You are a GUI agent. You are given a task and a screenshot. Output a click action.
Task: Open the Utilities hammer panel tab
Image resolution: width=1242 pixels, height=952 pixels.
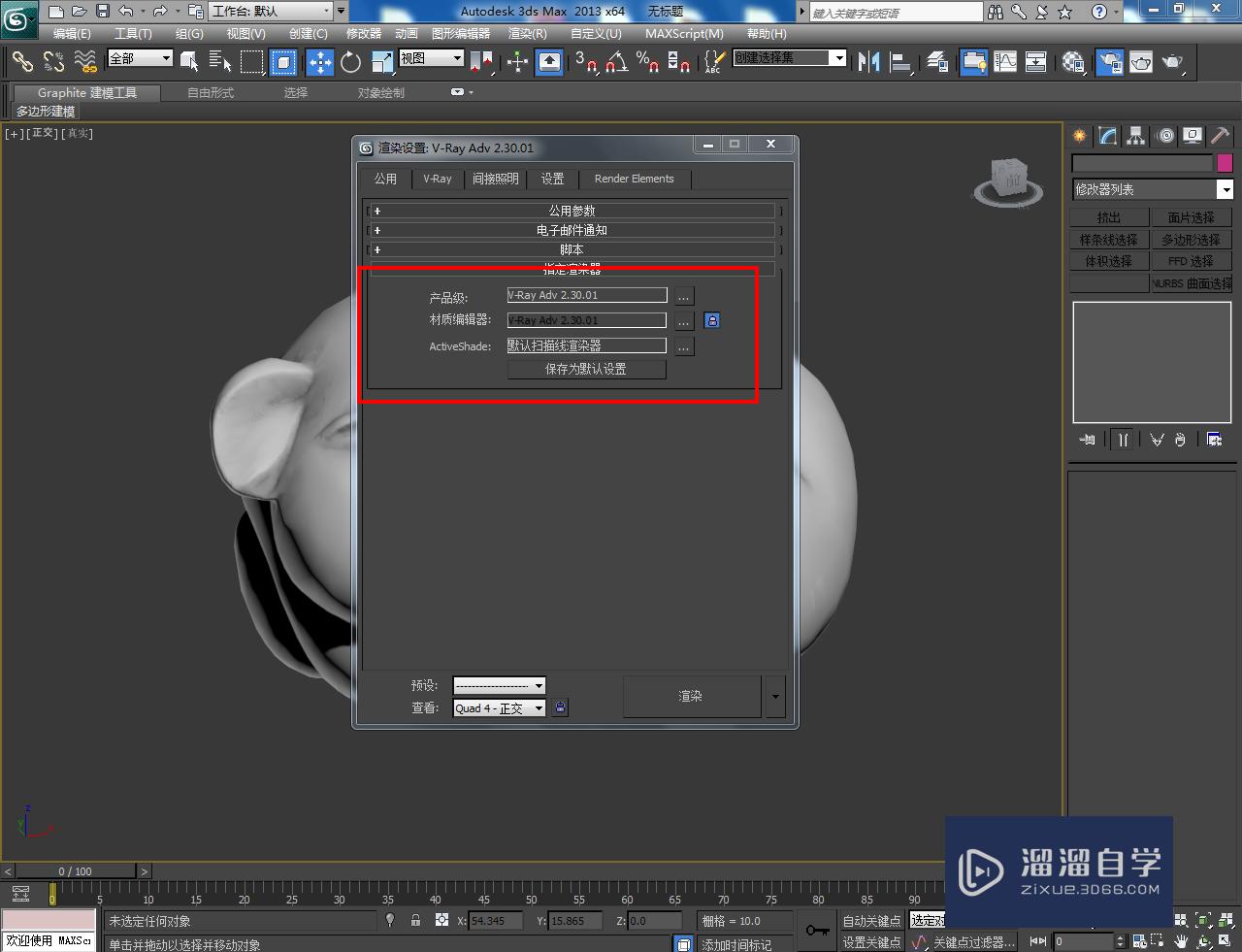tap(1221, 136)
